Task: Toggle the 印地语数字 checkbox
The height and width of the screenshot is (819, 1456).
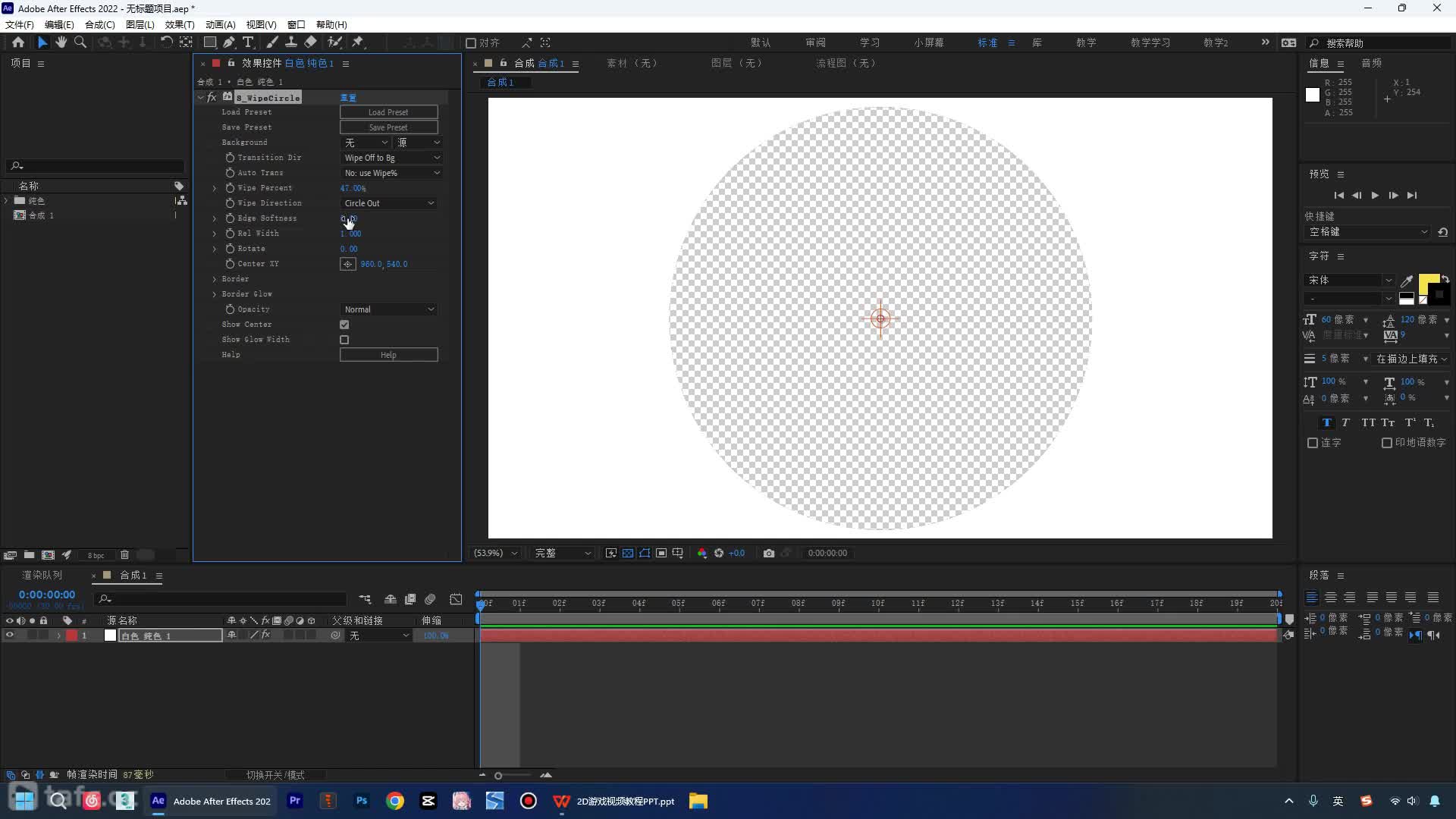Action: (x=1387, y=443)
